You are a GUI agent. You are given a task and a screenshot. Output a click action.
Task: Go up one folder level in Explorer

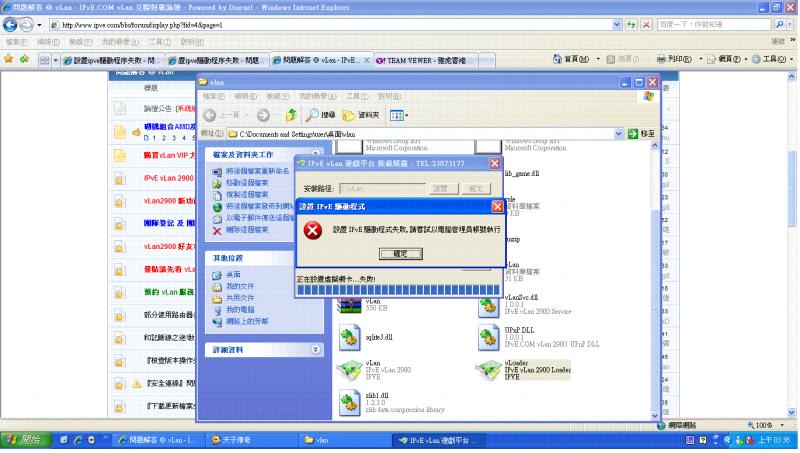[291, 115]
